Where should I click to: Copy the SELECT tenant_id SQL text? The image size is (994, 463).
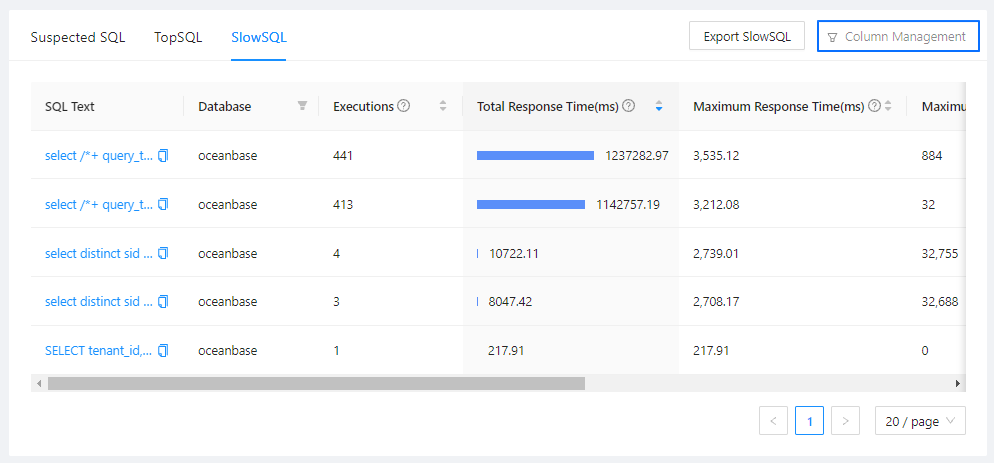coord(163,351)
